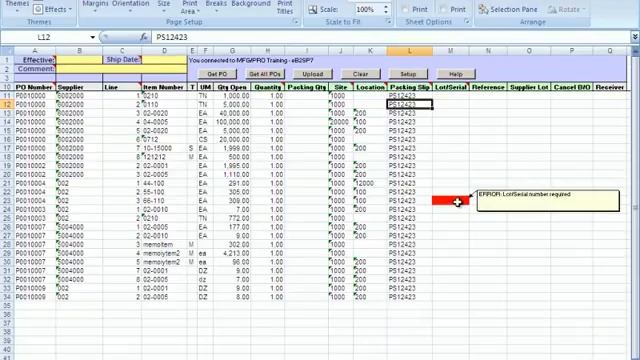Open the Margins dropdown

click(x=95, y=6)
